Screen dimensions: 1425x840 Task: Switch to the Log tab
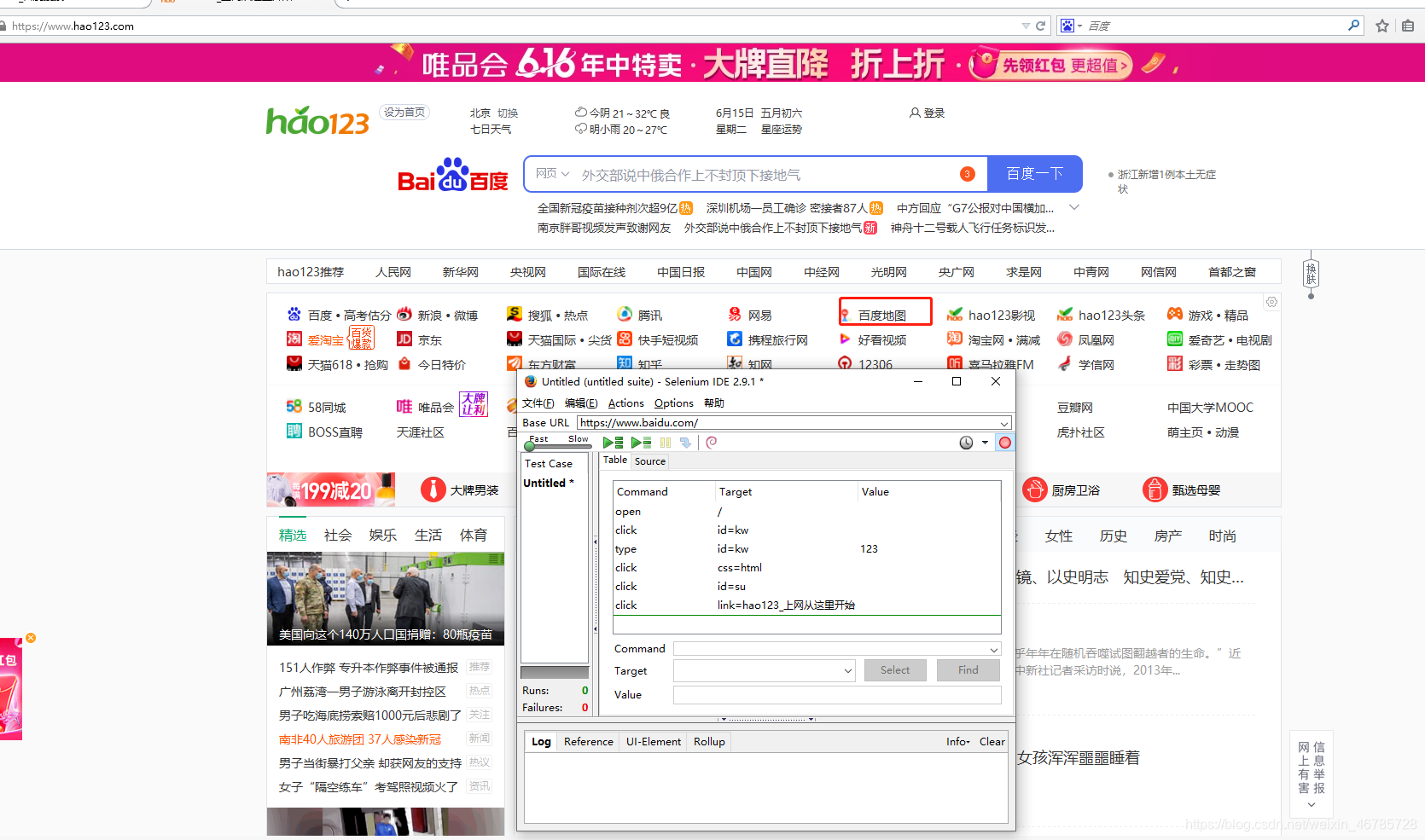point(541,742)
